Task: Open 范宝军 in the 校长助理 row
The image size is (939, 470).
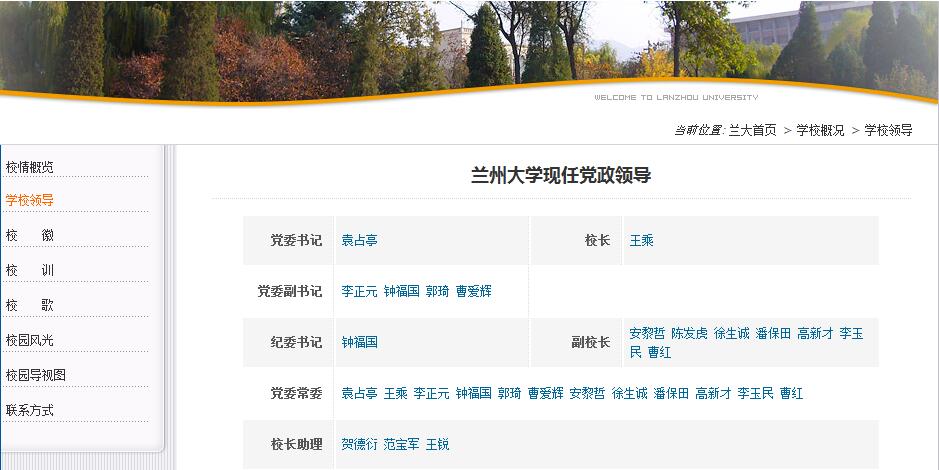Action: pyautogui.click(x=401, y=444)
